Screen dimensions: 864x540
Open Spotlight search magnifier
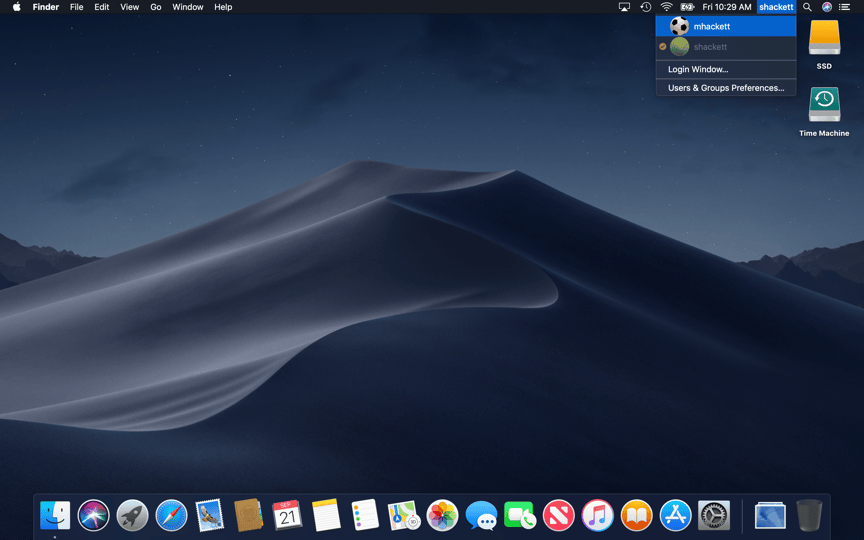tap(807, 7)
